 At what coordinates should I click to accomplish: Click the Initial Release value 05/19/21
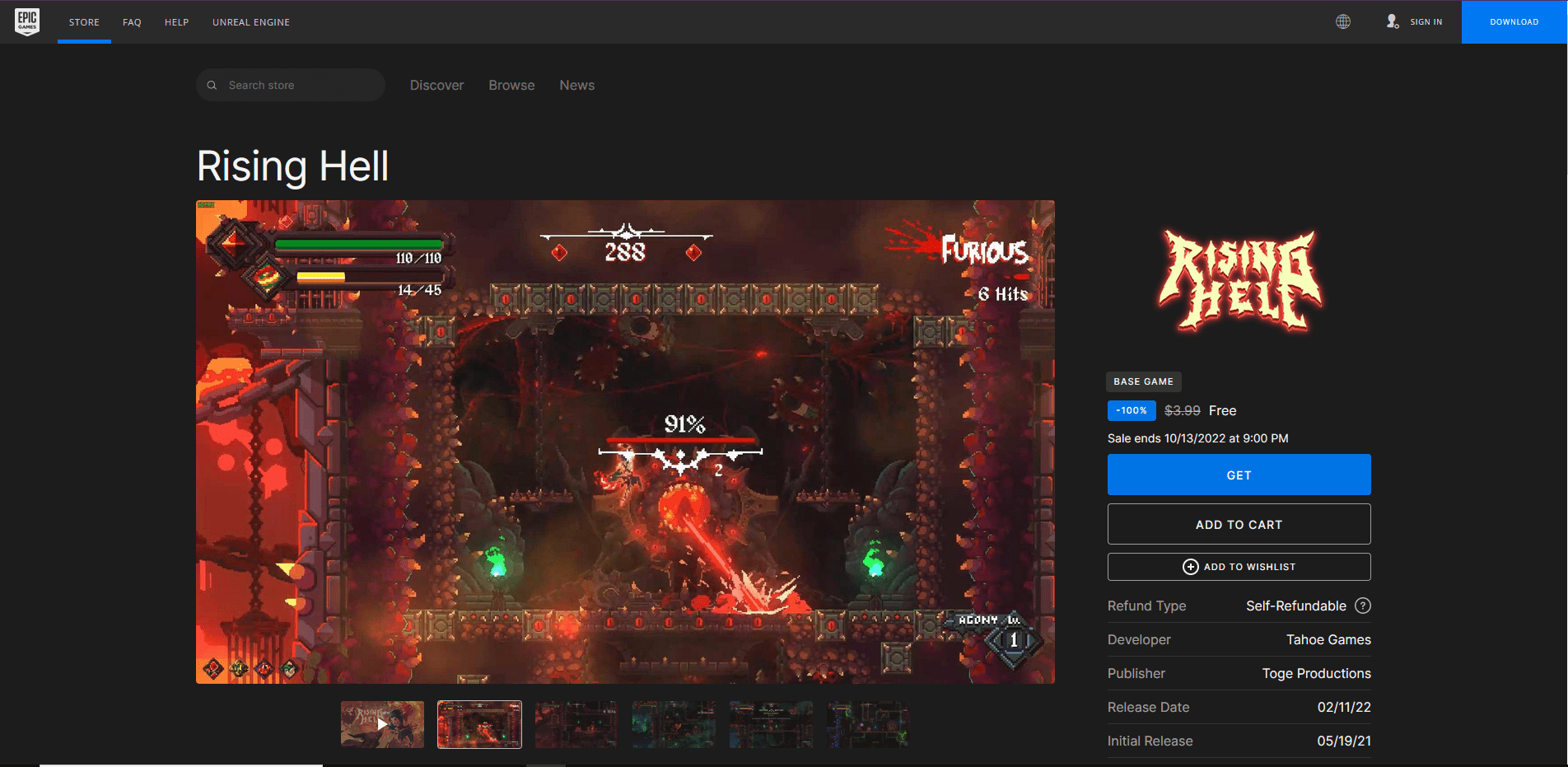coord(1344,741)
